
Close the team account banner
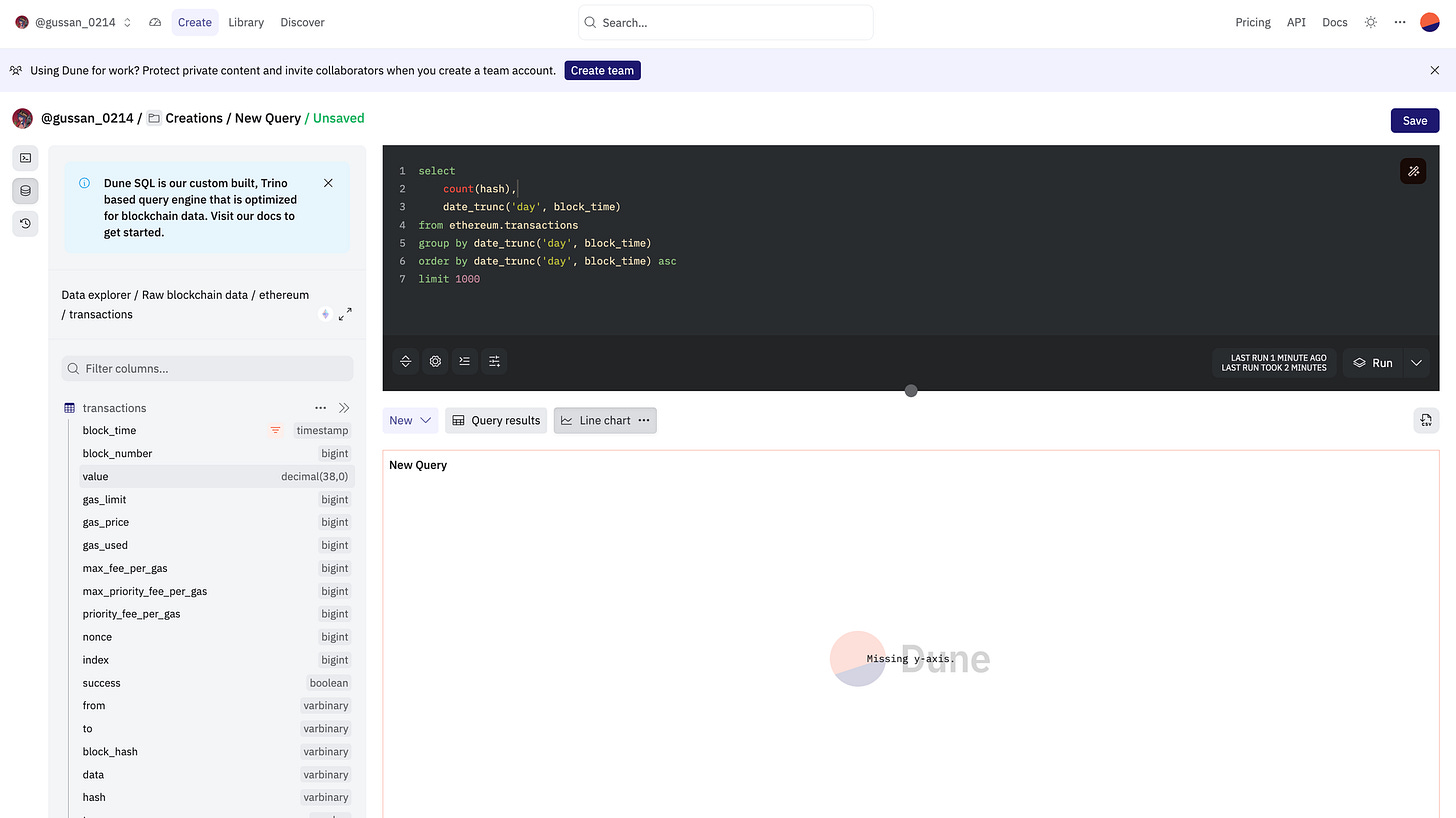pyautogui.click(x=1435, y=71)
